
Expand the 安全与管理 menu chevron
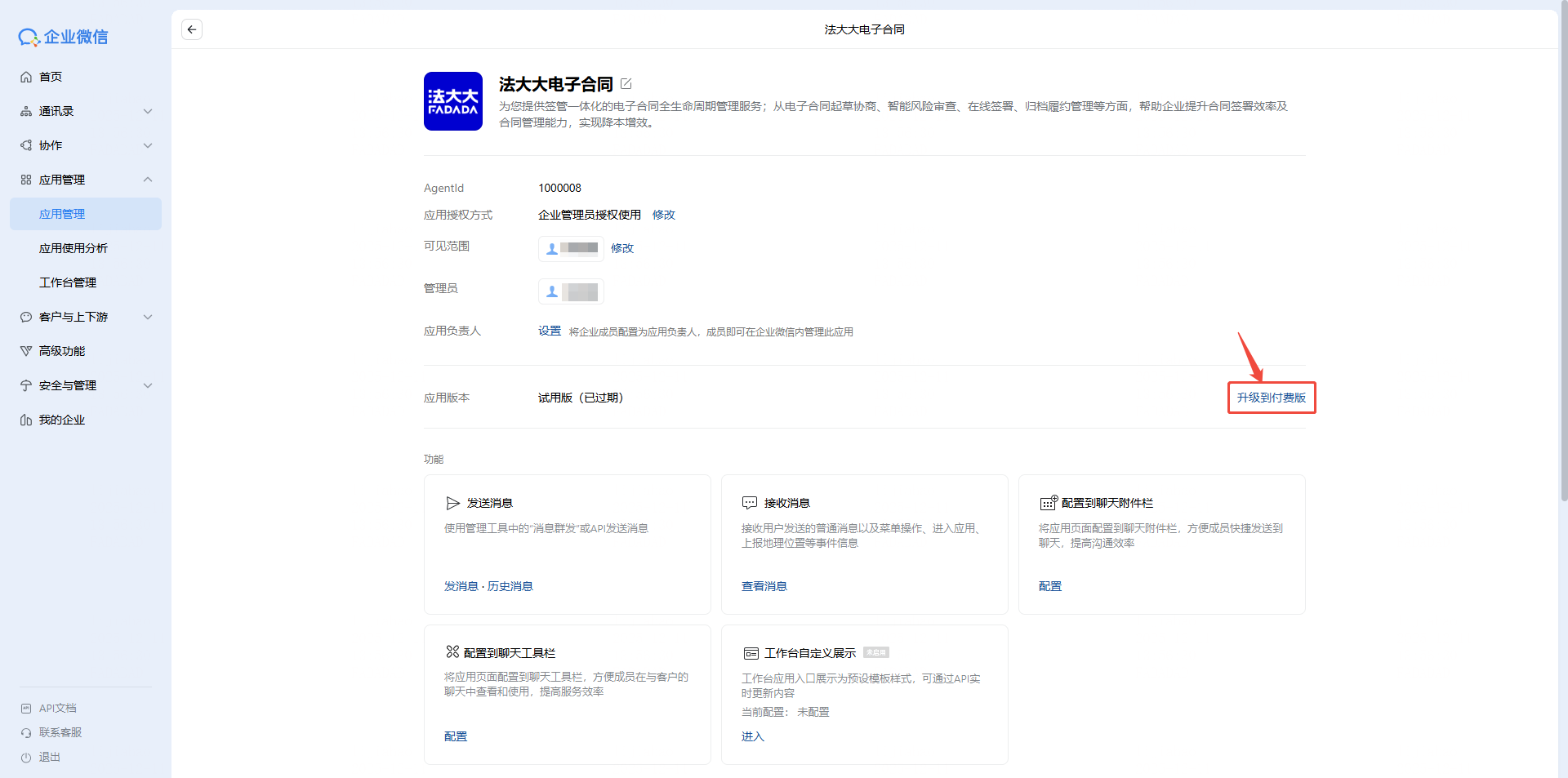click(x=148, y=385)
